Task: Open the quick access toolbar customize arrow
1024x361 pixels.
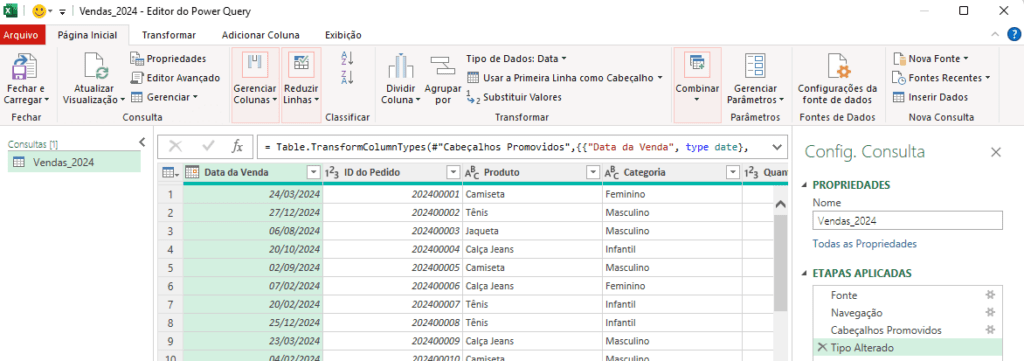Action: click(63, 12)
